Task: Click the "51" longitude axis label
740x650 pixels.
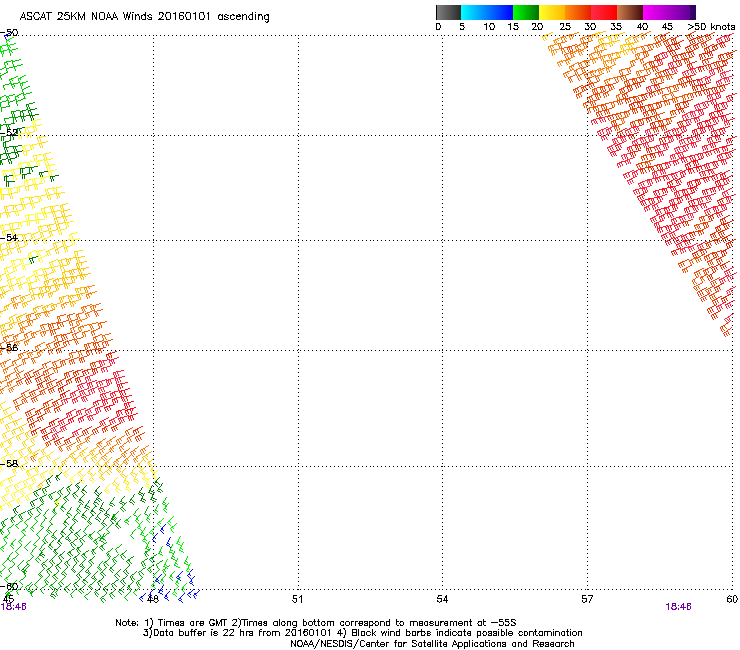Action: (x=297, y=599)
